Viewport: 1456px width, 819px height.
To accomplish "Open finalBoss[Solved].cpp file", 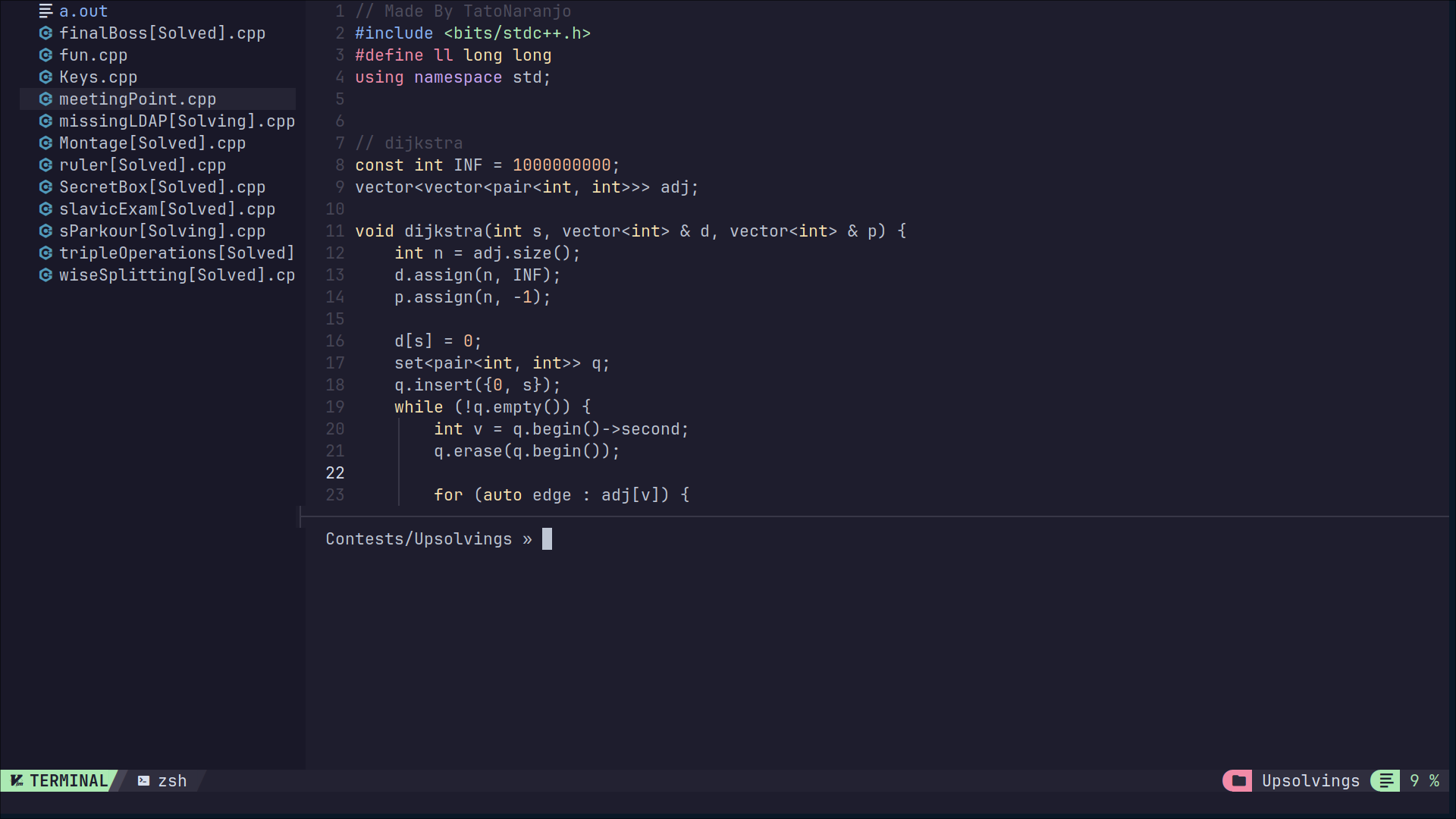I will pyautogui.click(x=162, y=33).
